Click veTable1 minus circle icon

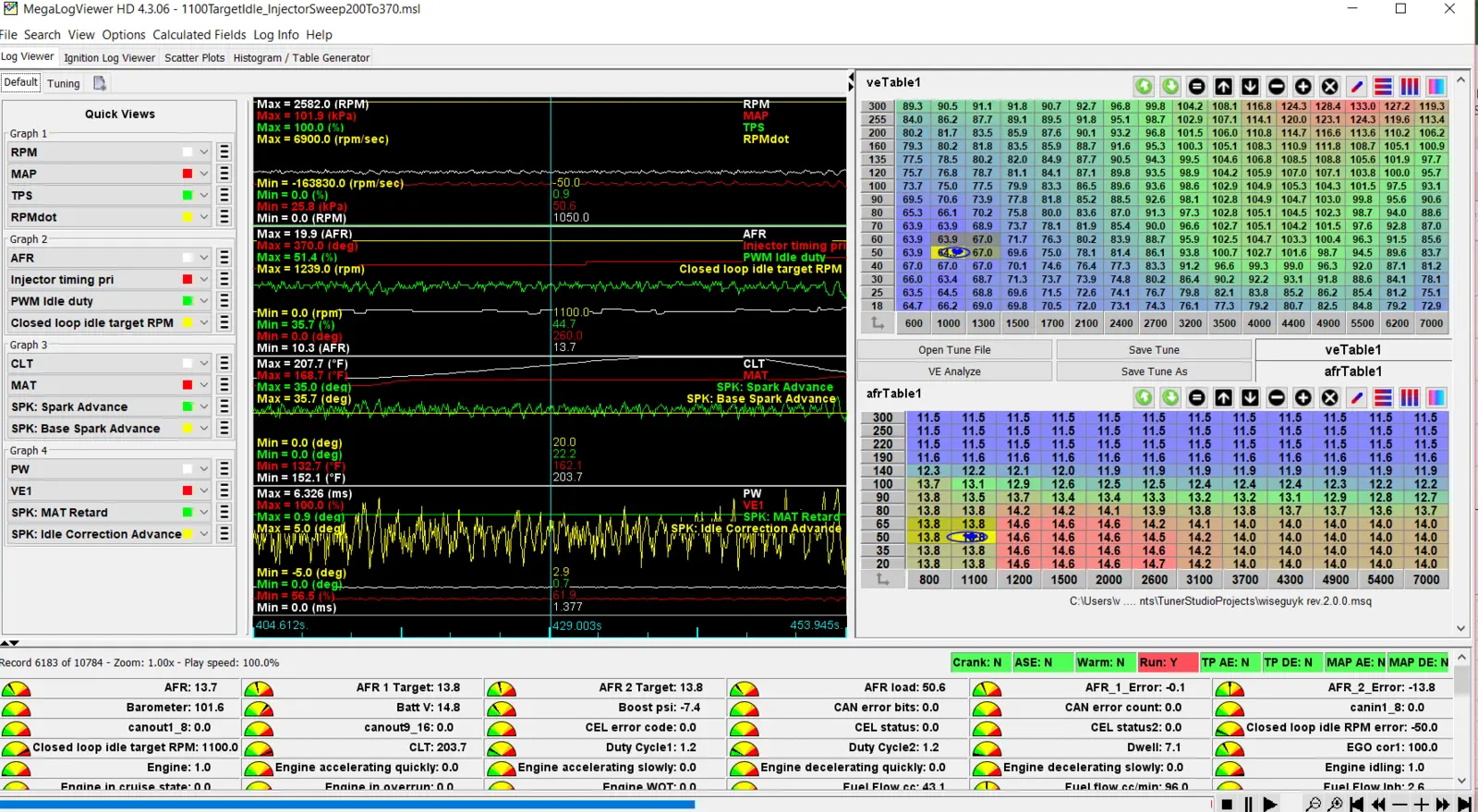pyautogui.click(x=1277, y=86)
